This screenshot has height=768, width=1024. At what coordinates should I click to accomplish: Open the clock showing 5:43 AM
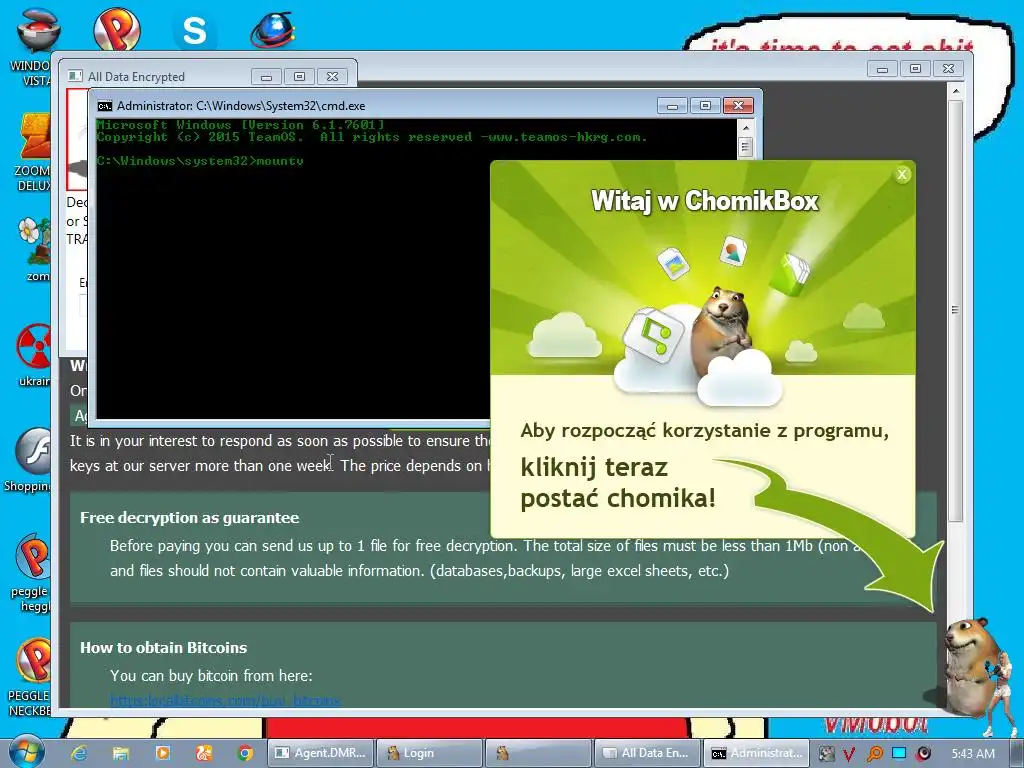[x=973, y=754]
